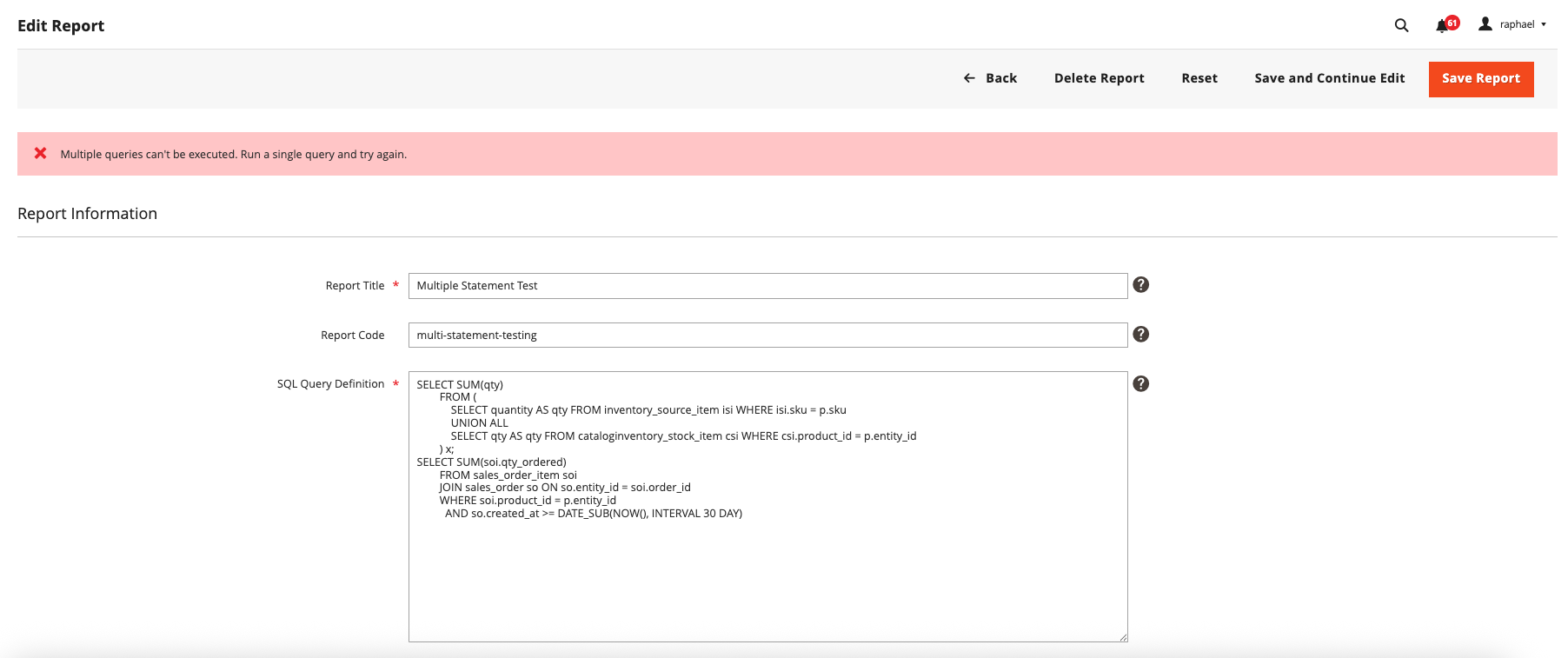Grab the SQL textarea resize handle
Image resolution: width=1568 pixels, height=658 pixels.
coord(1123,637)
